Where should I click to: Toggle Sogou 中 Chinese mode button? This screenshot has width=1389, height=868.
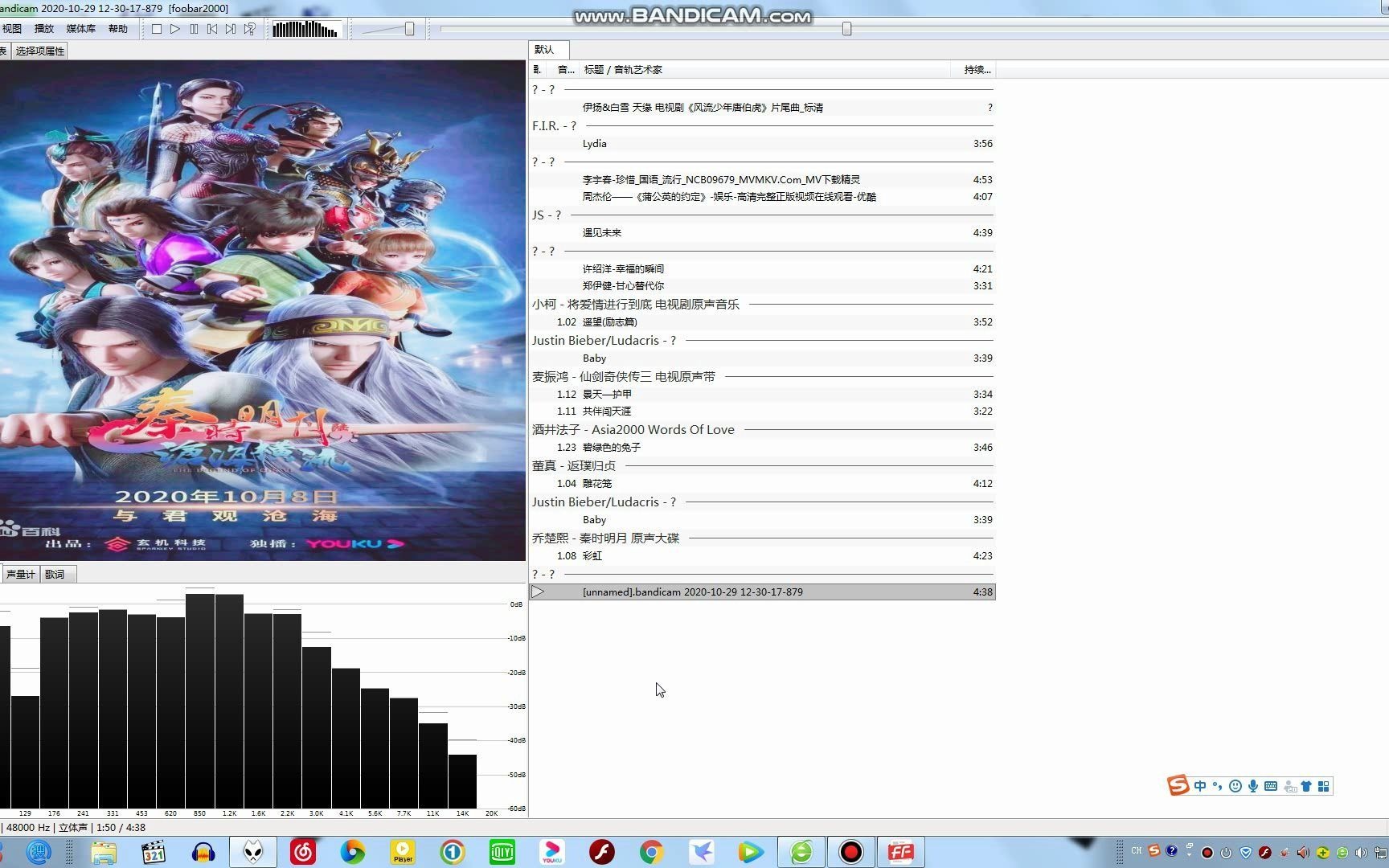tap(1200, 786)
